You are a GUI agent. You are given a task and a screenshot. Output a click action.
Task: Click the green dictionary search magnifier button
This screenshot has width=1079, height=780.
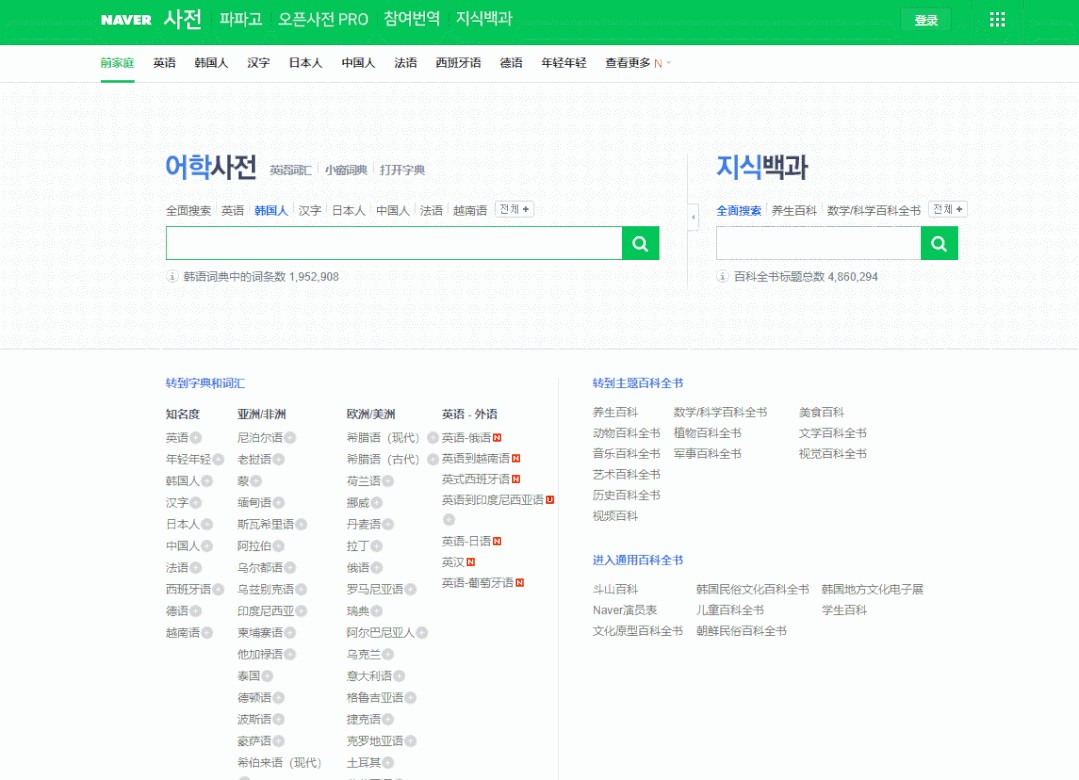coord(640,243)
